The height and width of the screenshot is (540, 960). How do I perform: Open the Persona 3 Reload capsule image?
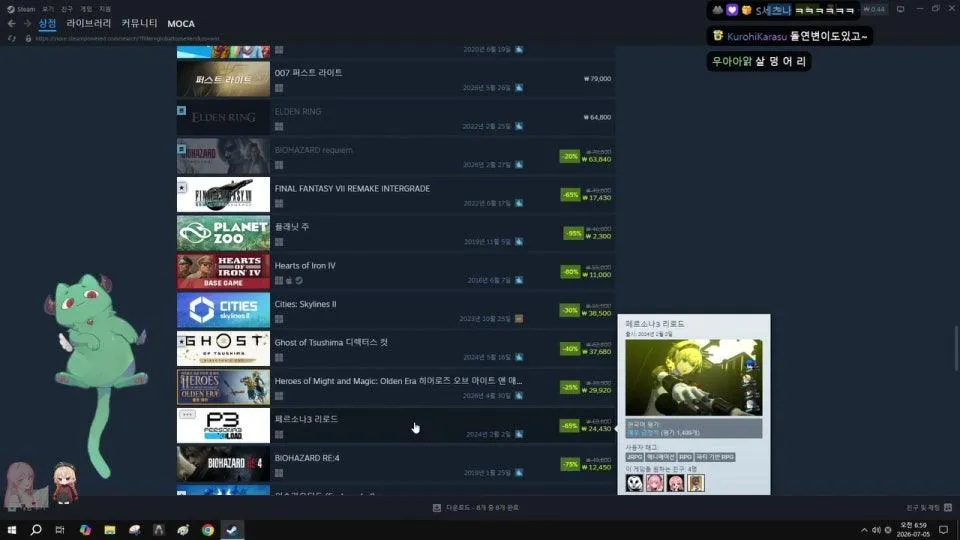pyautogui.click(x=223, y=426)
